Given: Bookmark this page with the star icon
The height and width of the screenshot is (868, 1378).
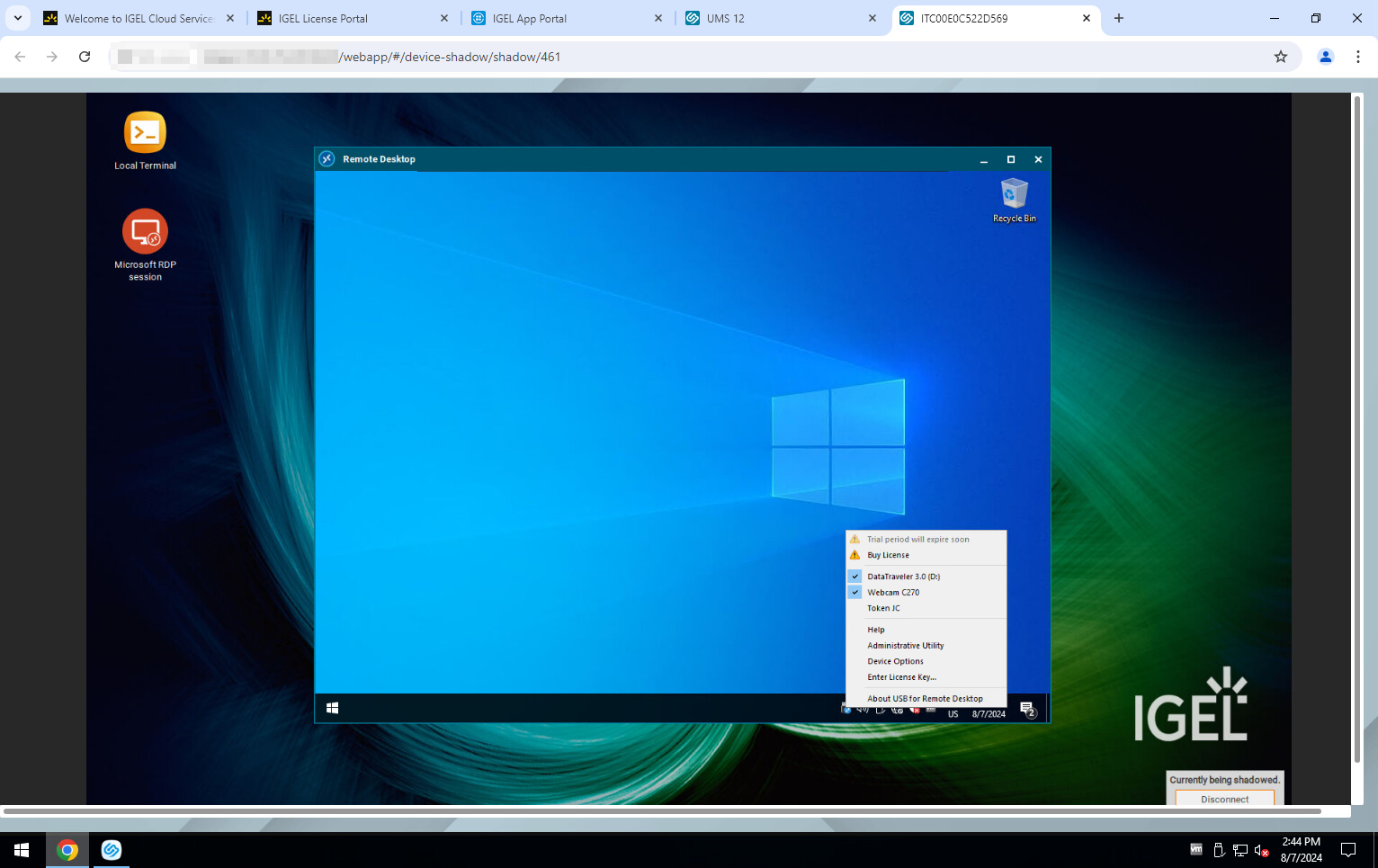Looking at the screenshot, I should click(x=1281, y=57).
